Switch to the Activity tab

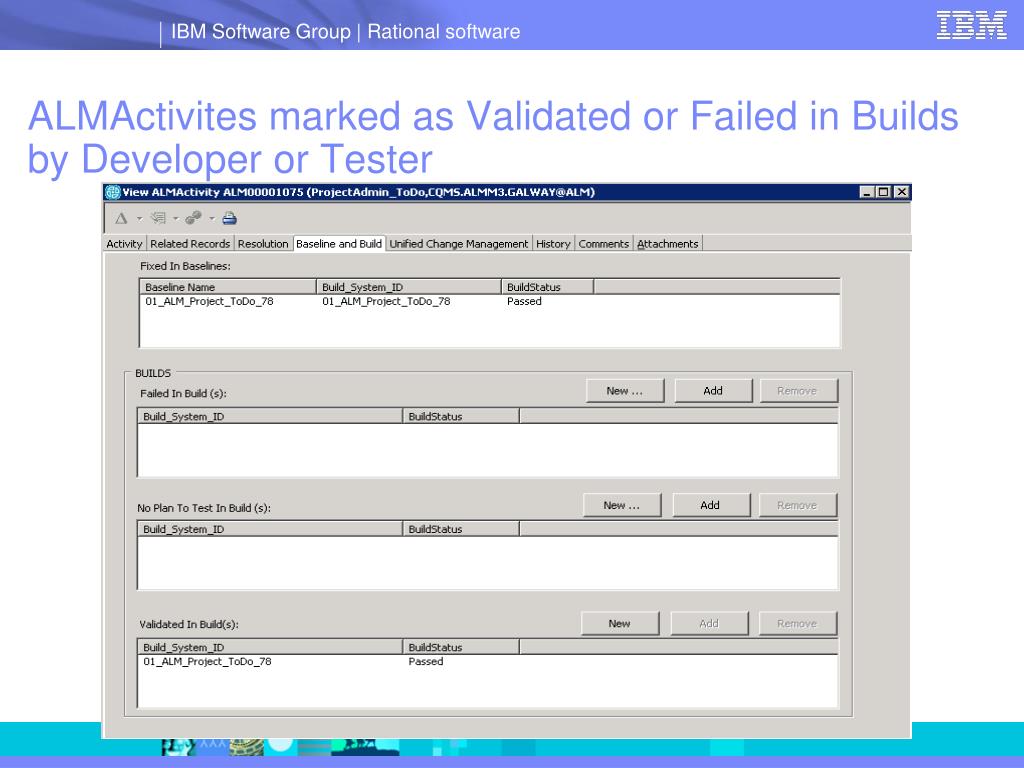124,244
